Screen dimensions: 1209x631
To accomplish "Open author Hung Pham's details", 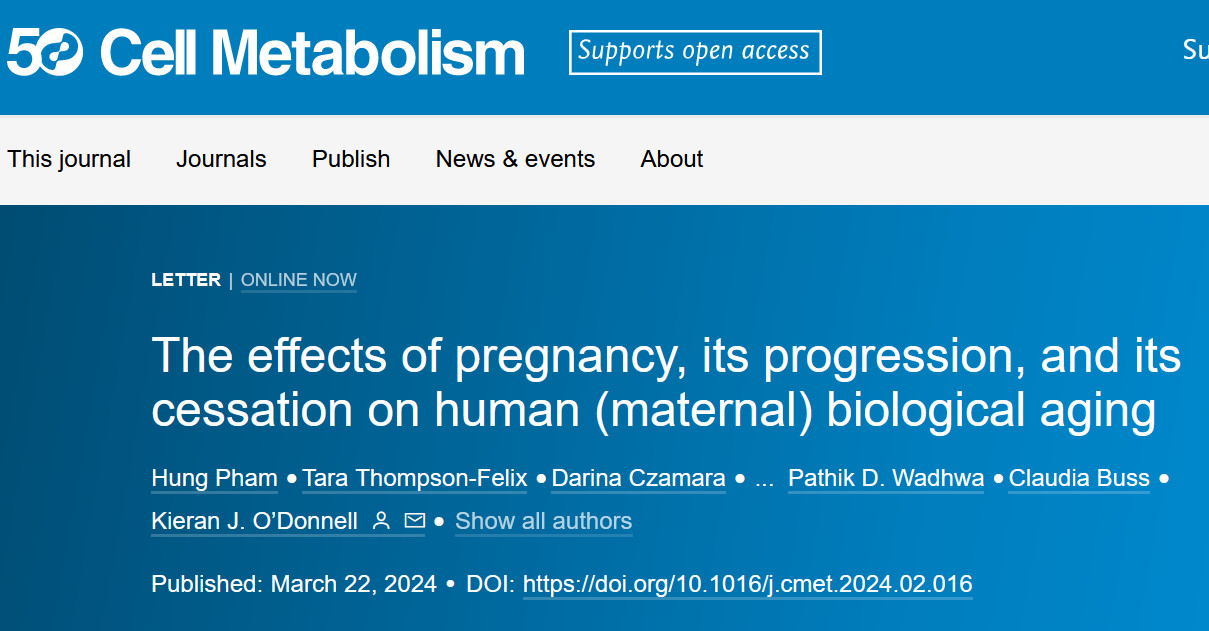I will pyautogui.click(x=214, y=478).
